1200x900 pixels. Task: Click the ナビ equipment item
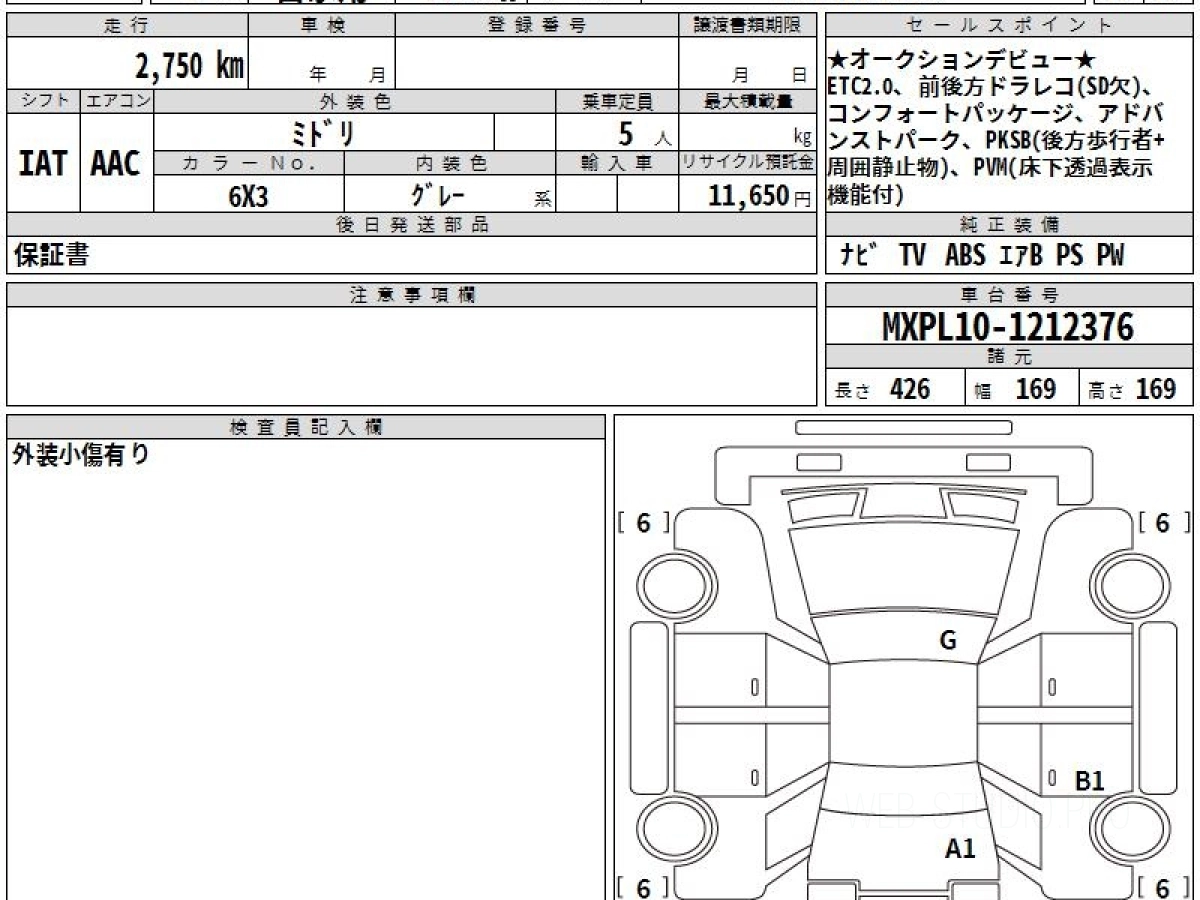point(859,256)
